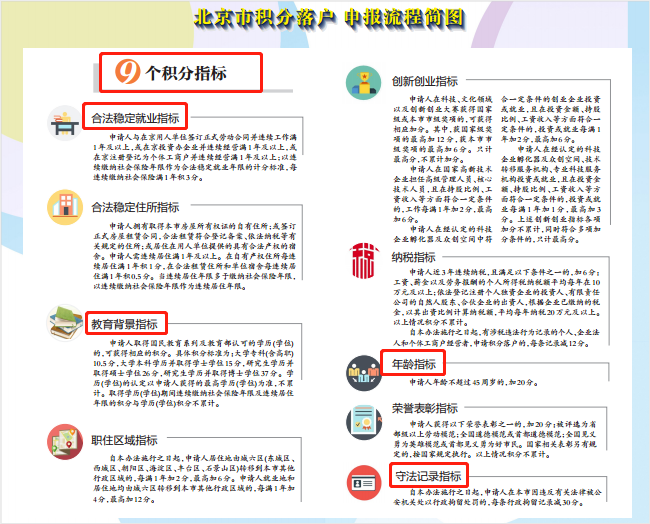
Task: Click the 北京市积分落户 申报流程简图 title
Action: click(x=327, y=17)
